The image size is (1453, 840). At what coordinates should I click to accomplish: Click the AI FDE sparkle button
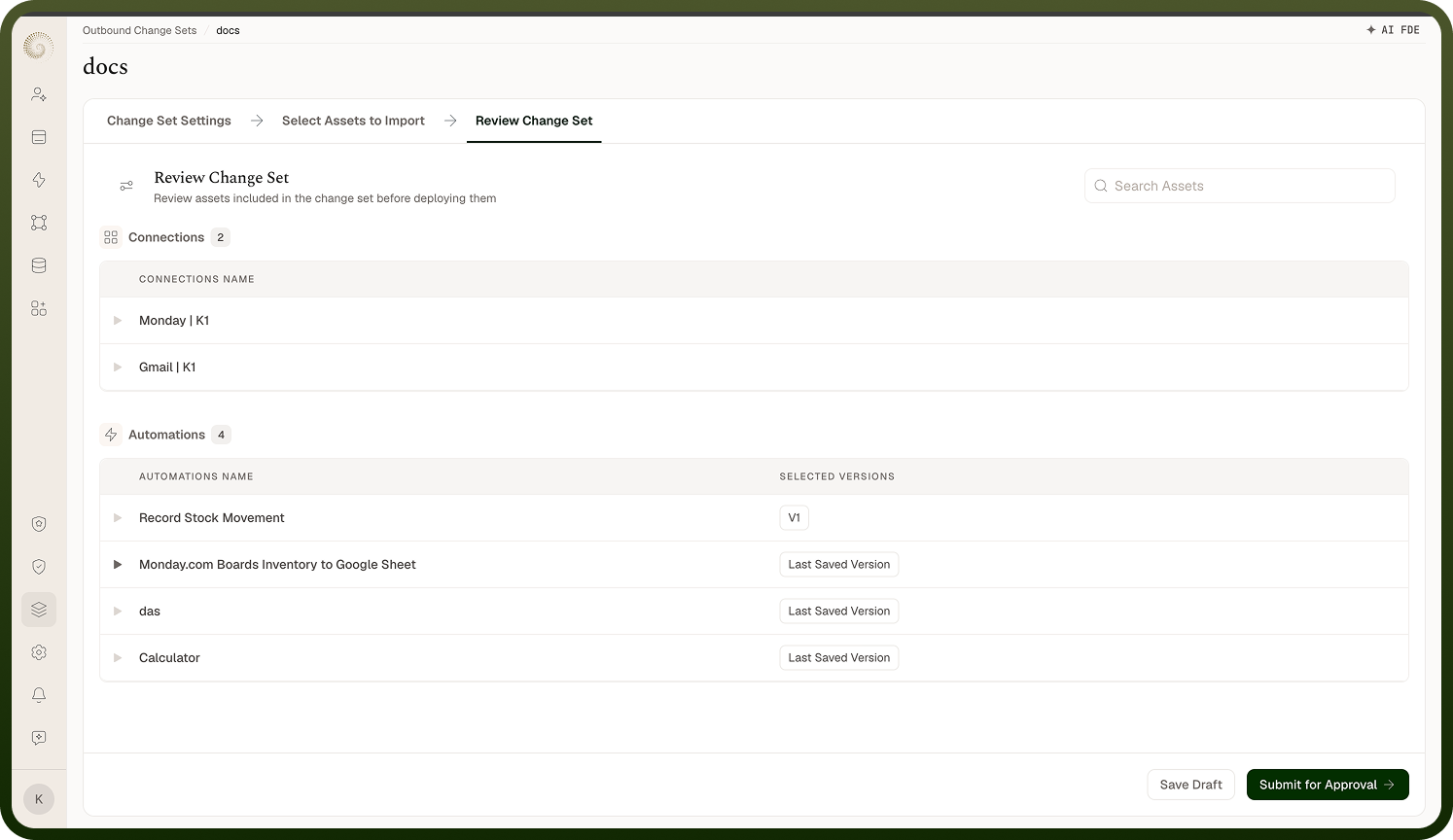click(1393, 30)
